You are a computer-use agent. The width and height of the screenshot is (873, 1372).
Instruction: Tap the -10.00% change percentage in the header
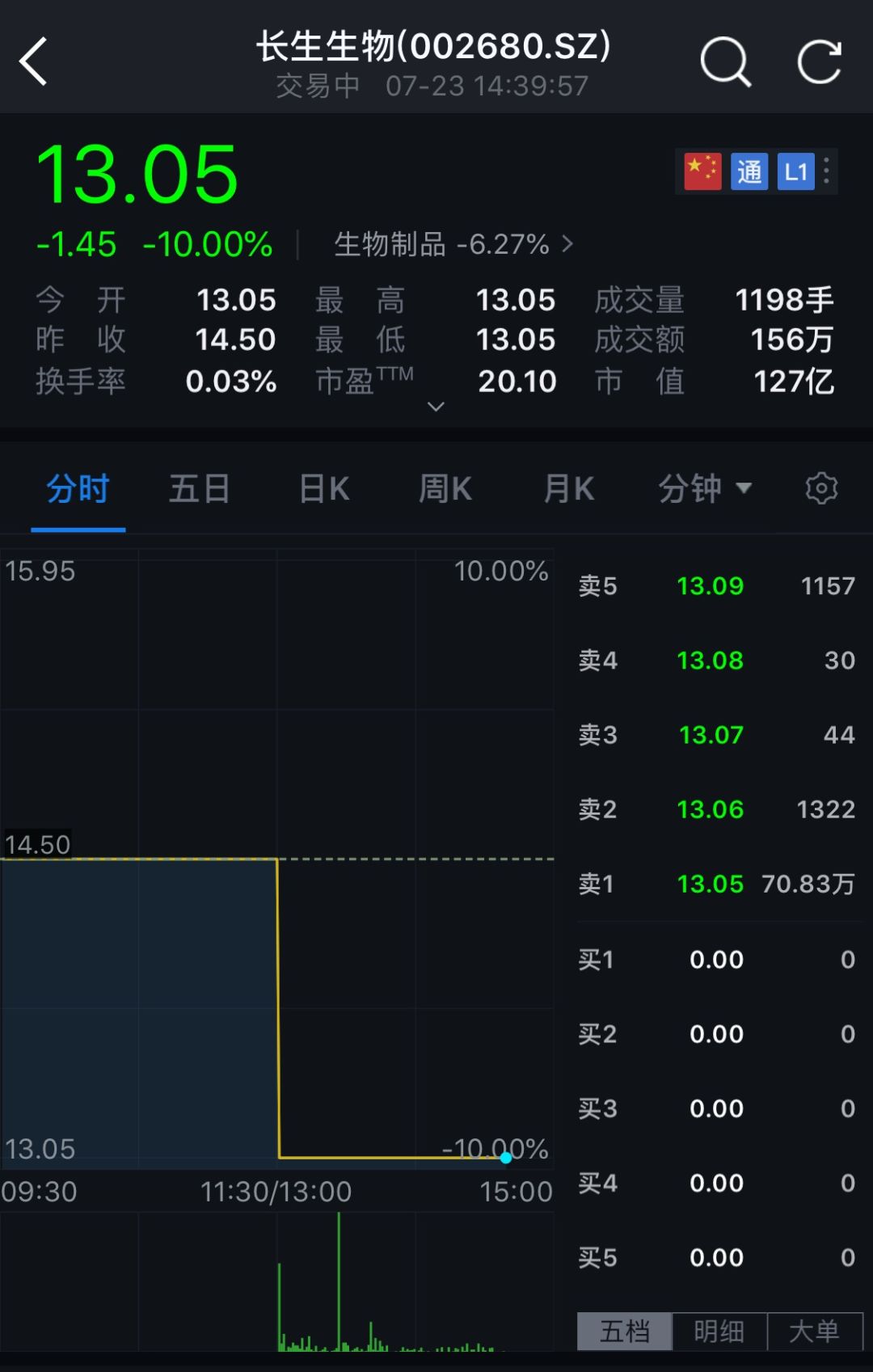(x=208, y=244)
